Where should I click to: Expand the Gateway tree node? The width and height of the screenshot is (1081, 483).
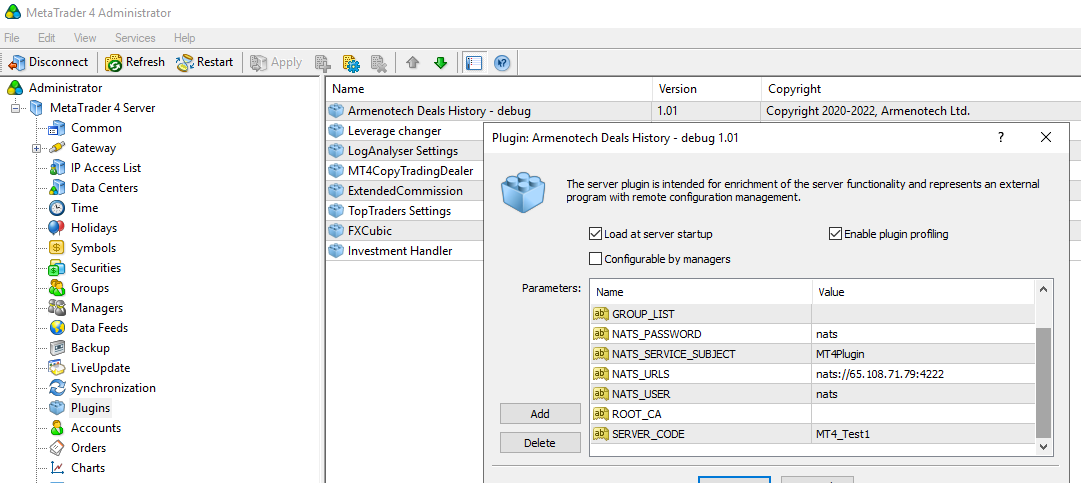pyautogui.click(x=37, y=148)
